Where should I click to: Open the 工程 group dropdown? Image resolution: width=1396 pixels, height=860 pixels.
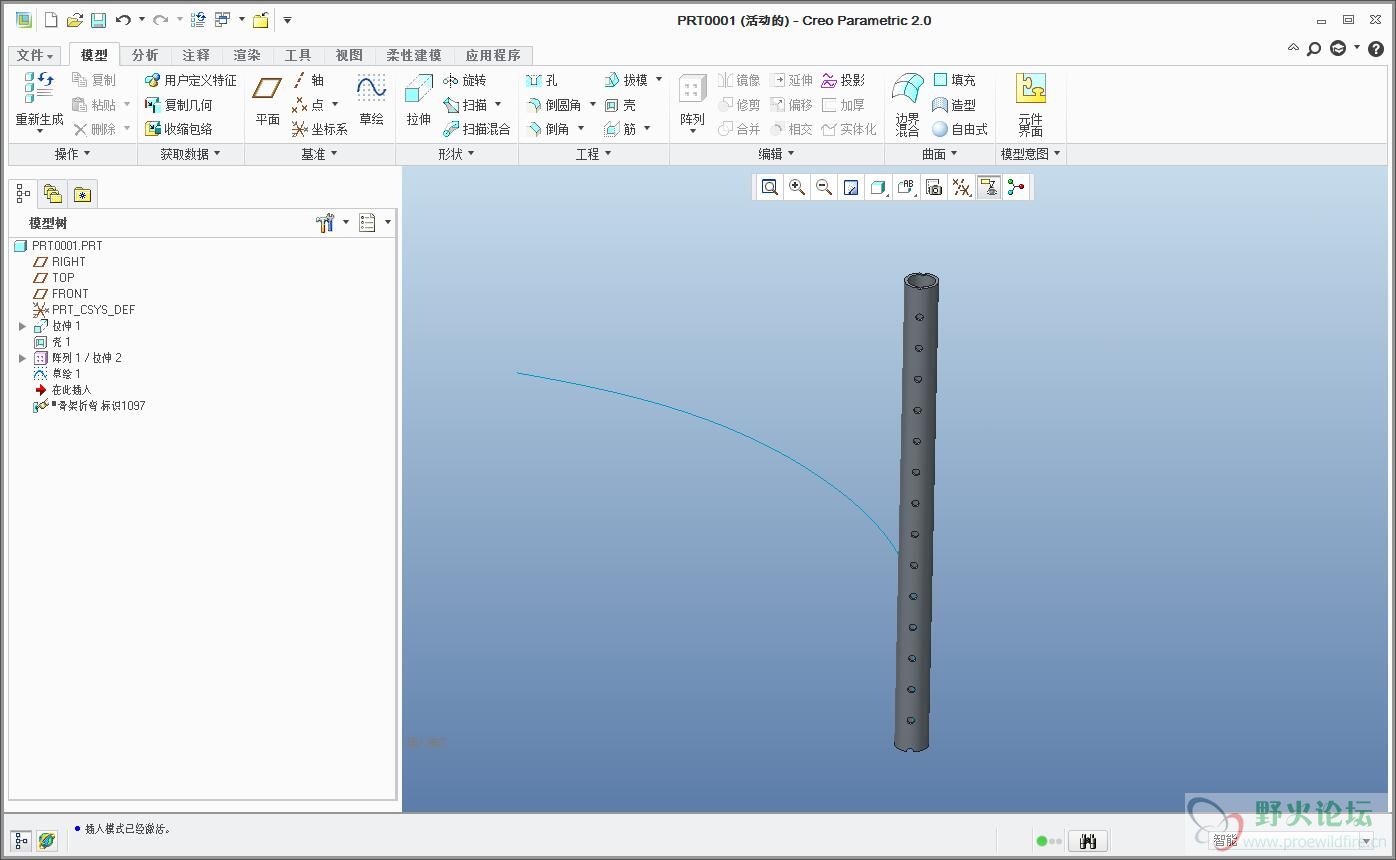[594, 154]
